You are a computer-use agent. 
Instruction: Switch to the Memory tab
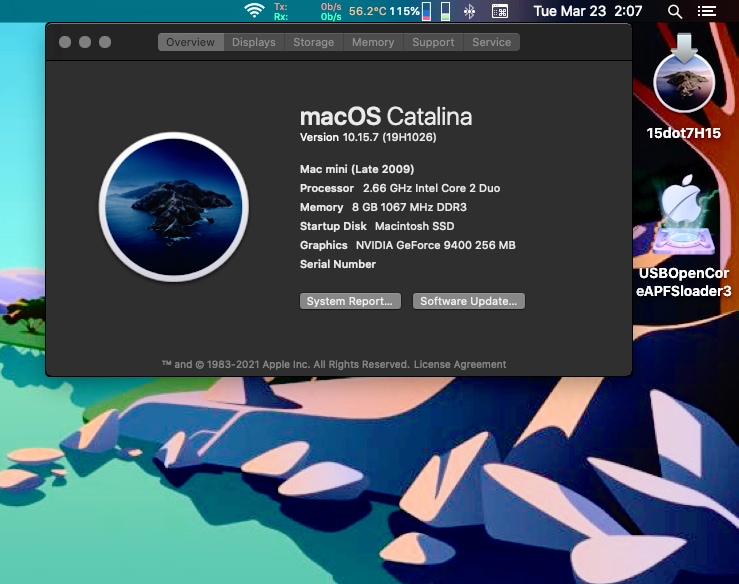click(373, 42)
